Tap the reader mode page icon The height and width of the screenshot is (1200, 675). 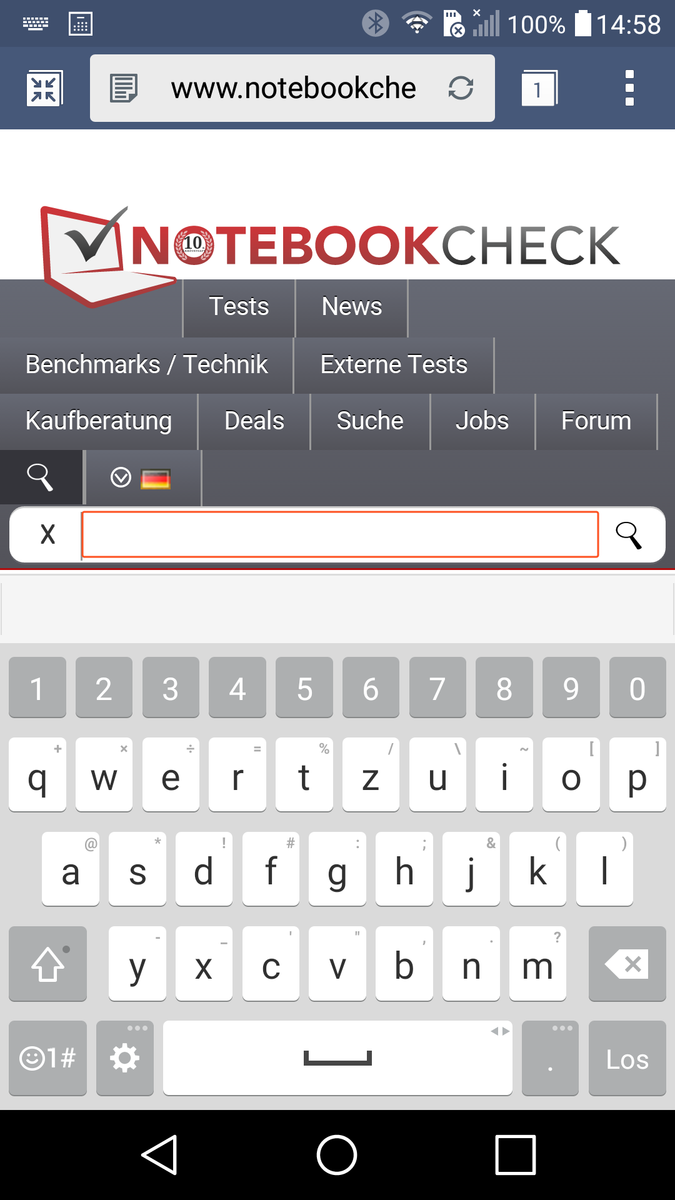pos(124,88)
